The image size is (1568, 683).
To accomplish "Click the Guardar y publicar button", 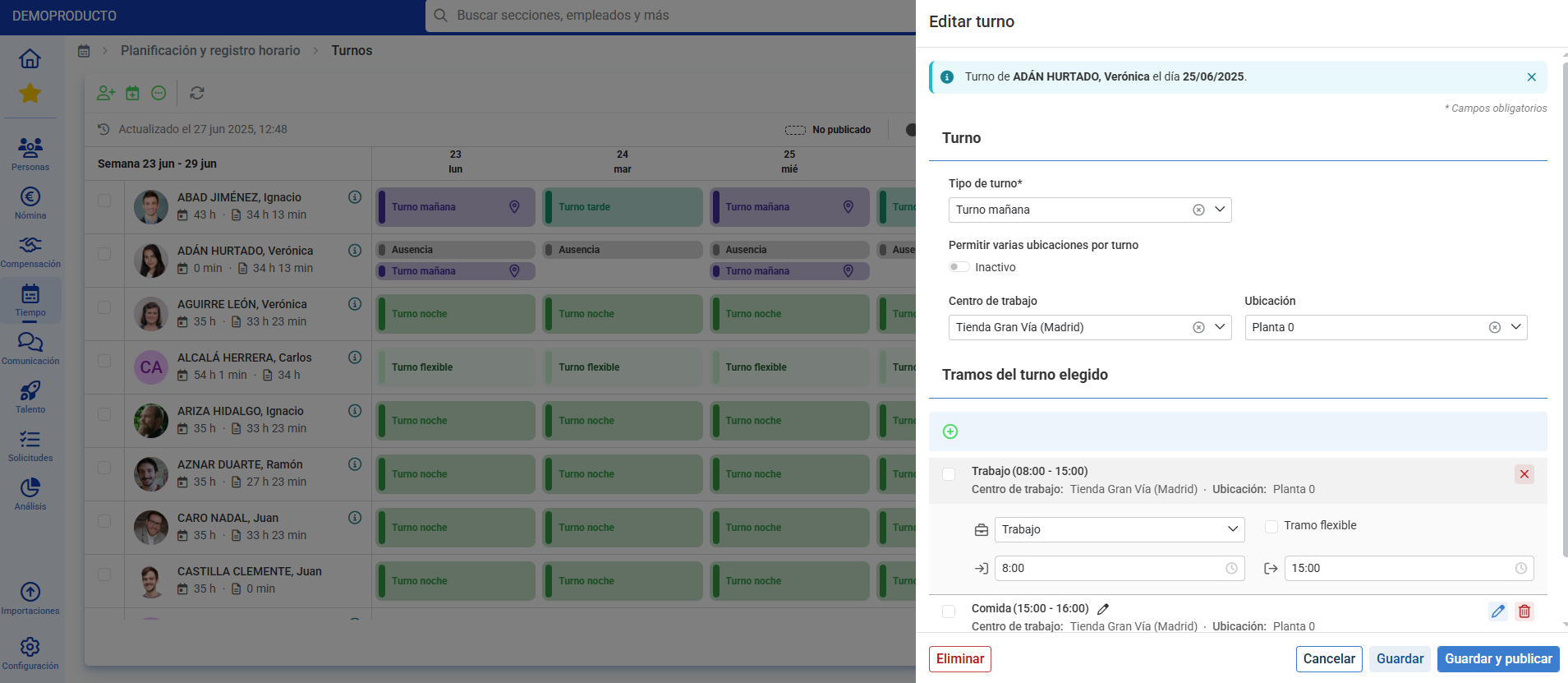I will coord(1498,659).
